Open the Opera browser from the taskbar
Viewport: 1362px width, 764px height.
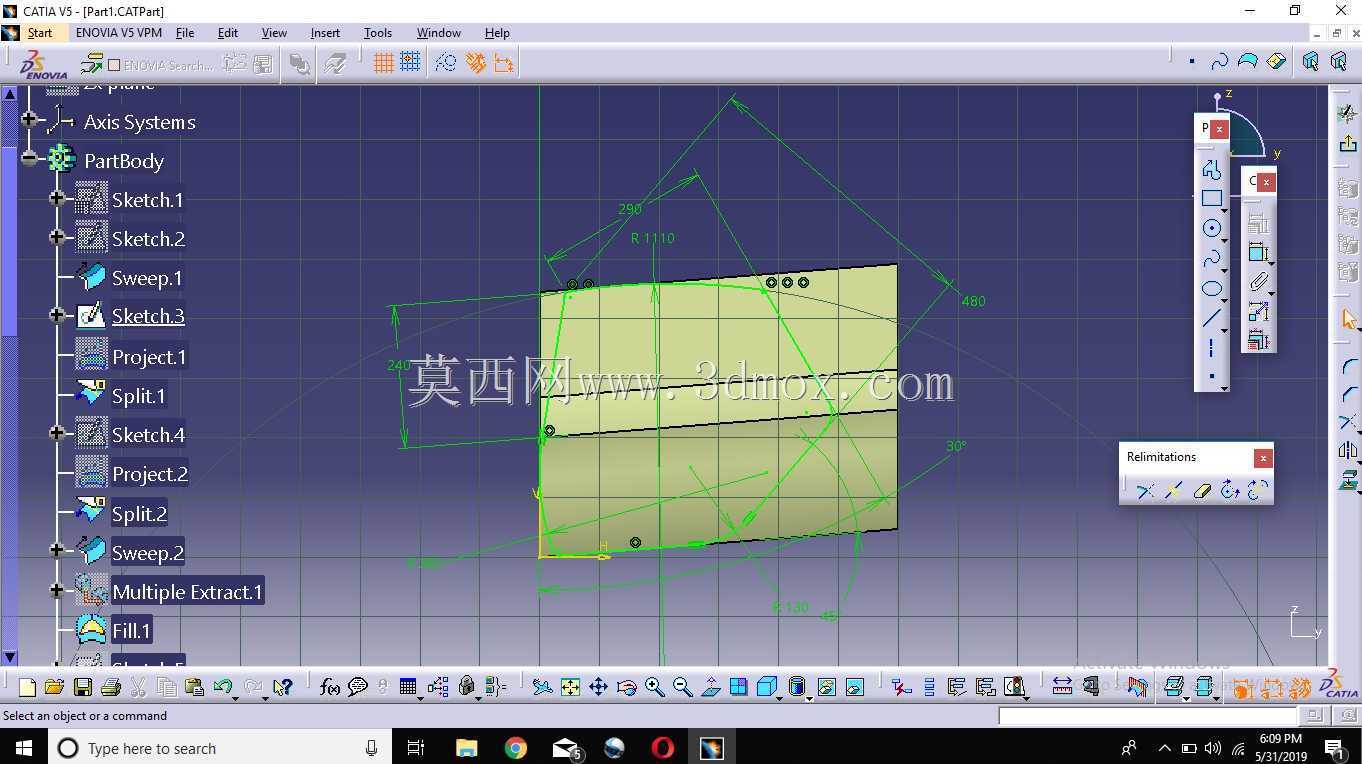662,748
